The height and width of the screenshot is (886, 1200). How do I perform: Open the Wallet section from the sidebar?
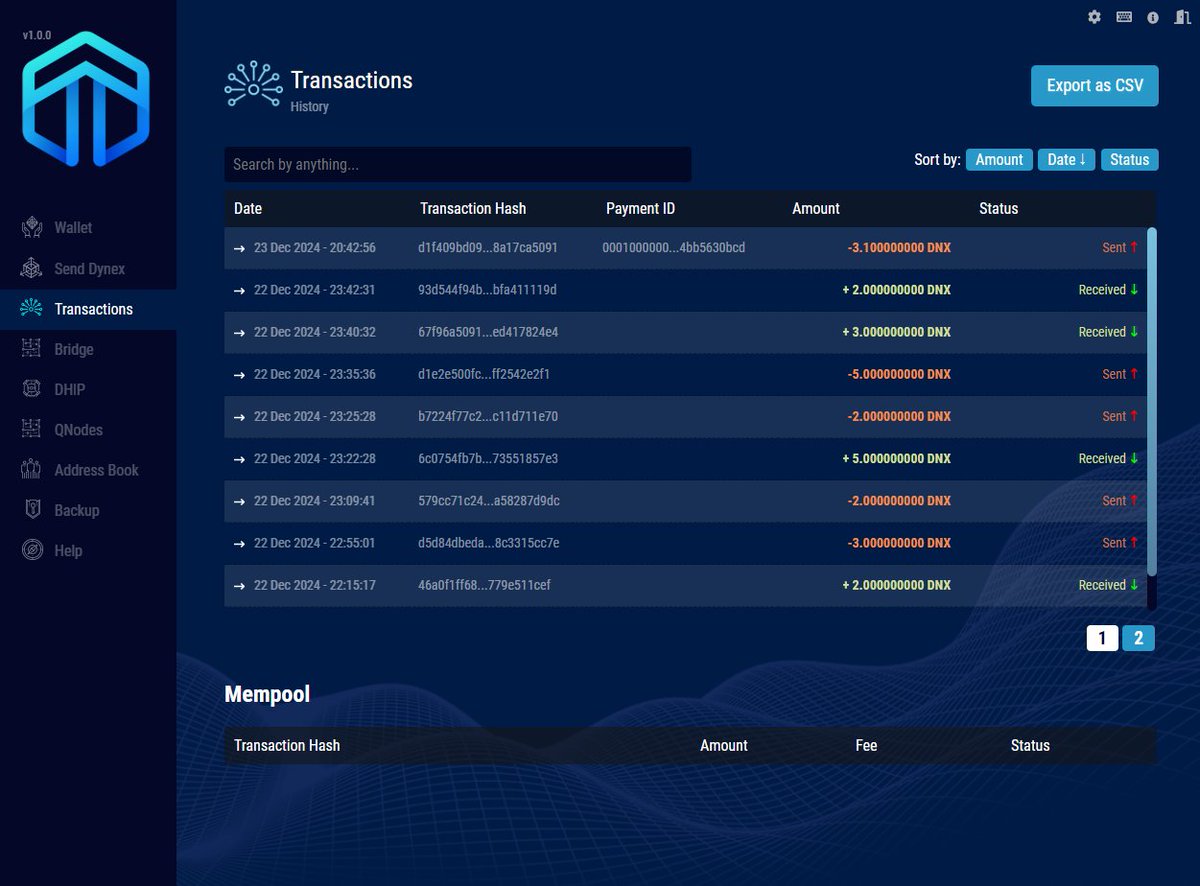[x=71, y=227]
